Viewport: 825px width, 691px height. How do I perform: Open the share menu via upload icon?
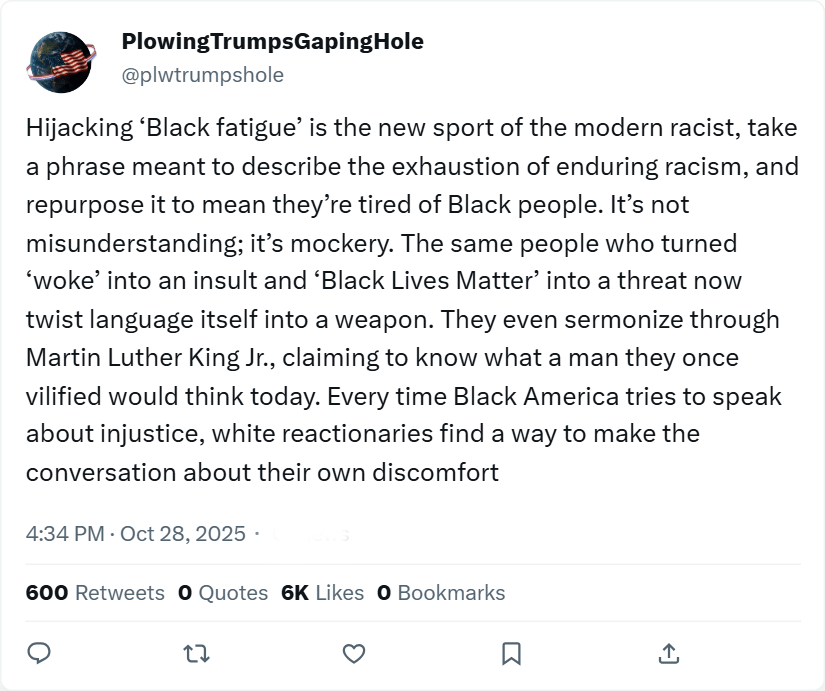(x=669, y=653)
